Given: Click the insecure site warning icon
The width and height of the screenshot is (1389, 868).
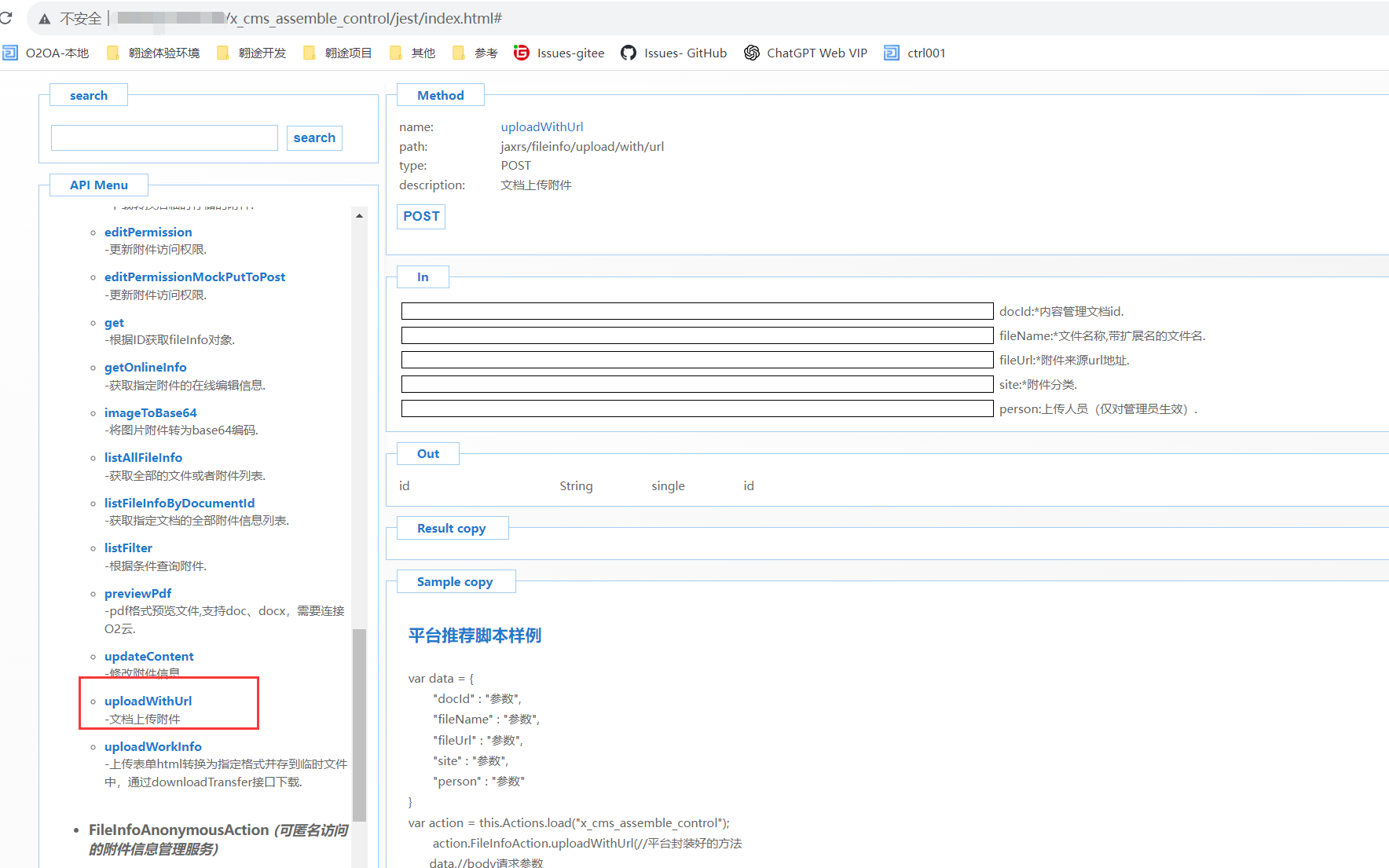Looking at the screenshot, I should tap(45, 19).
